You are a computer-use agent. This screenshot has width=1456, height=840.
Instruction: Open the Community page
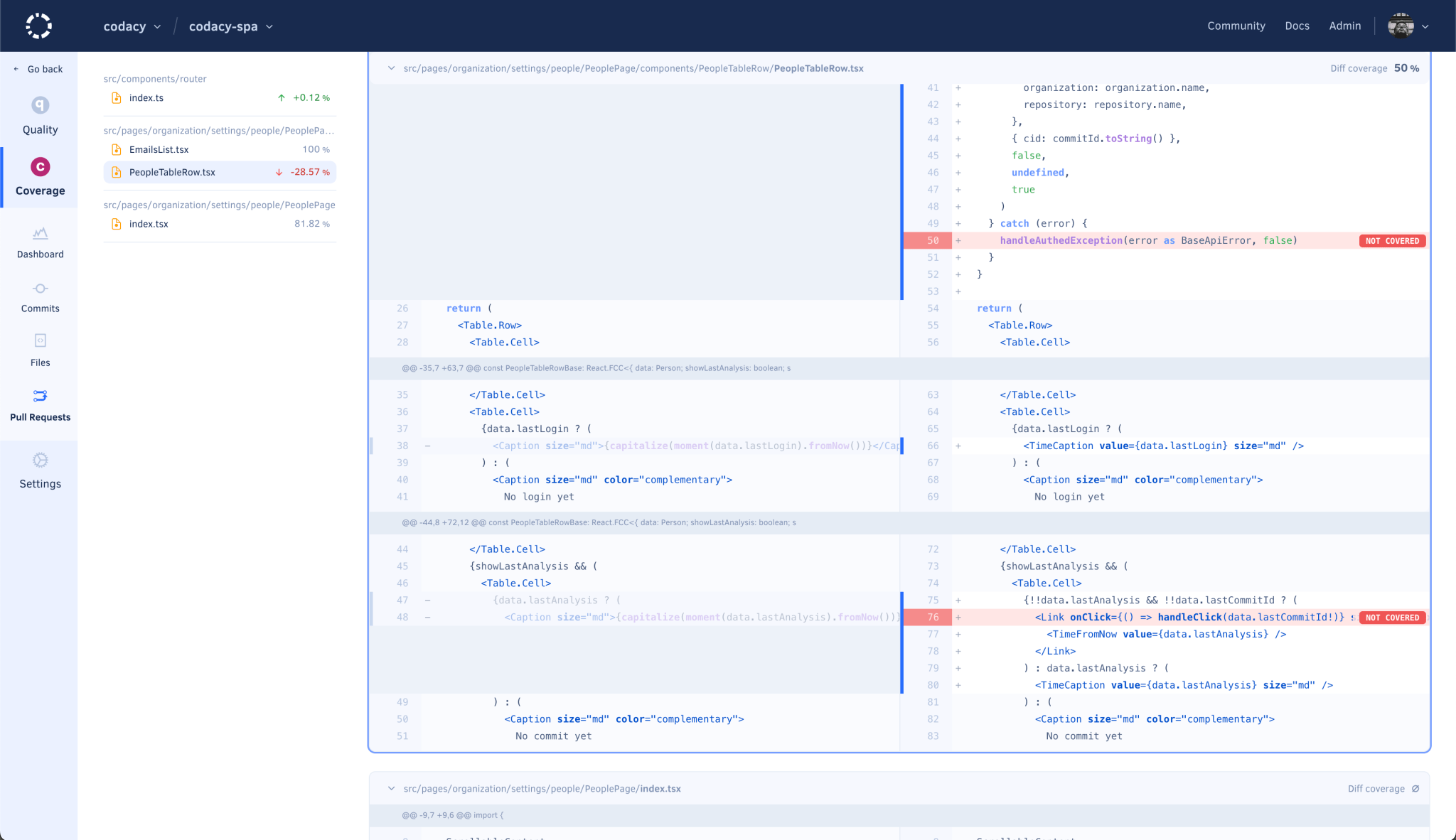coord(1236,26)
